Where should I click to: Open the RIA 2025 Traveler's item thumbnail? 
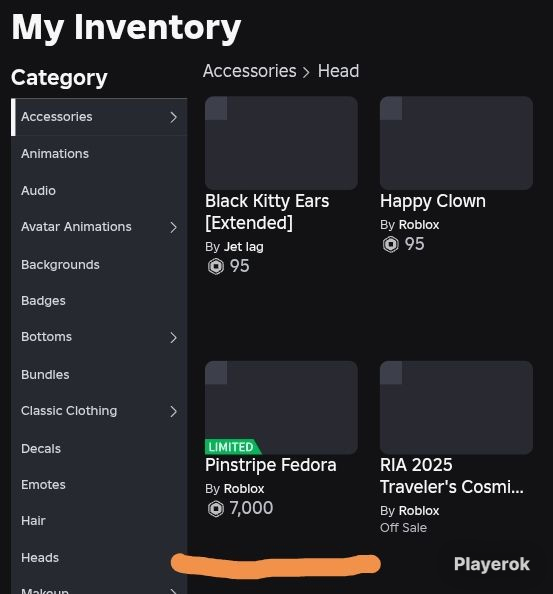pos(456,408)
